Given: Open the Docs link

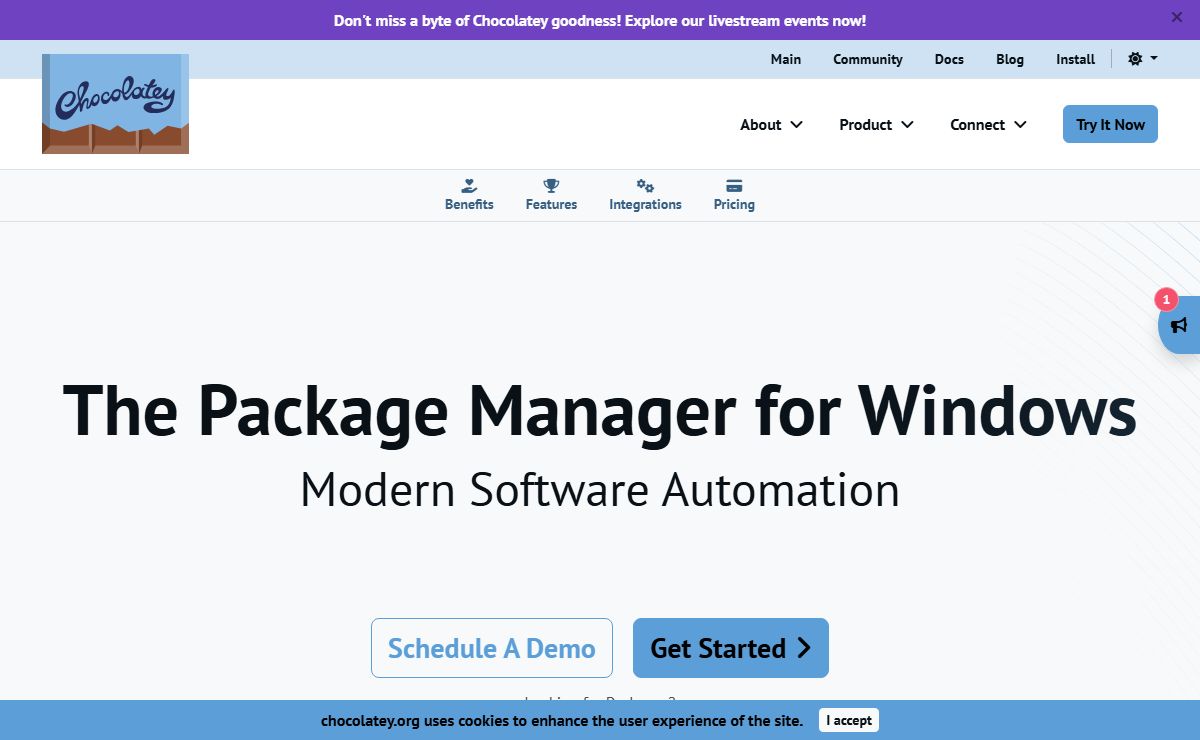Looking at the screenshot, I should [x=949, y=59].
